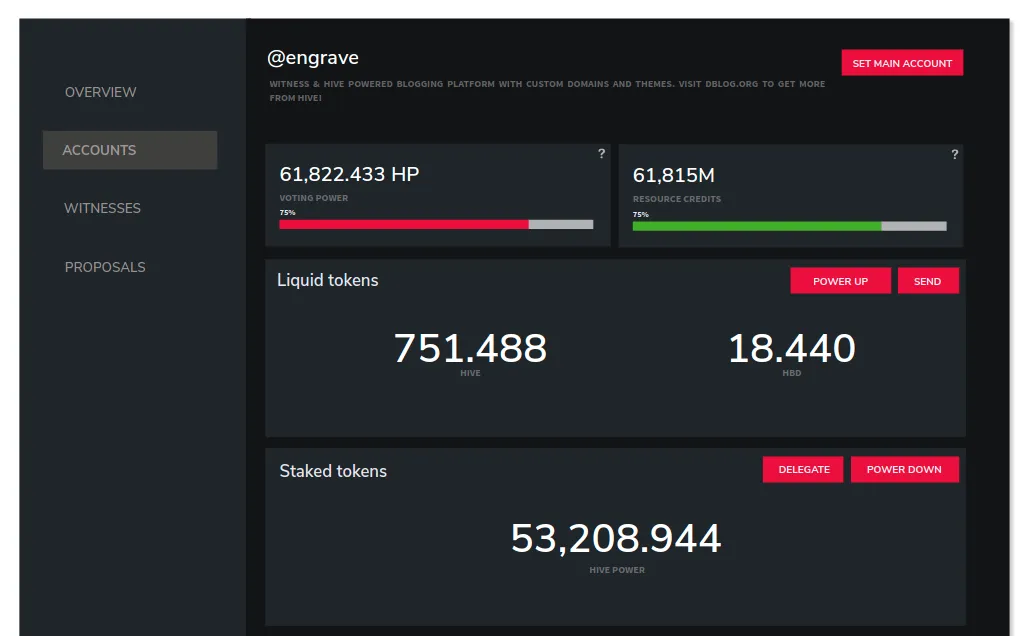Click Send in Liquid tokens panel
Screen dimensions: 1028x636
[928, 281]
